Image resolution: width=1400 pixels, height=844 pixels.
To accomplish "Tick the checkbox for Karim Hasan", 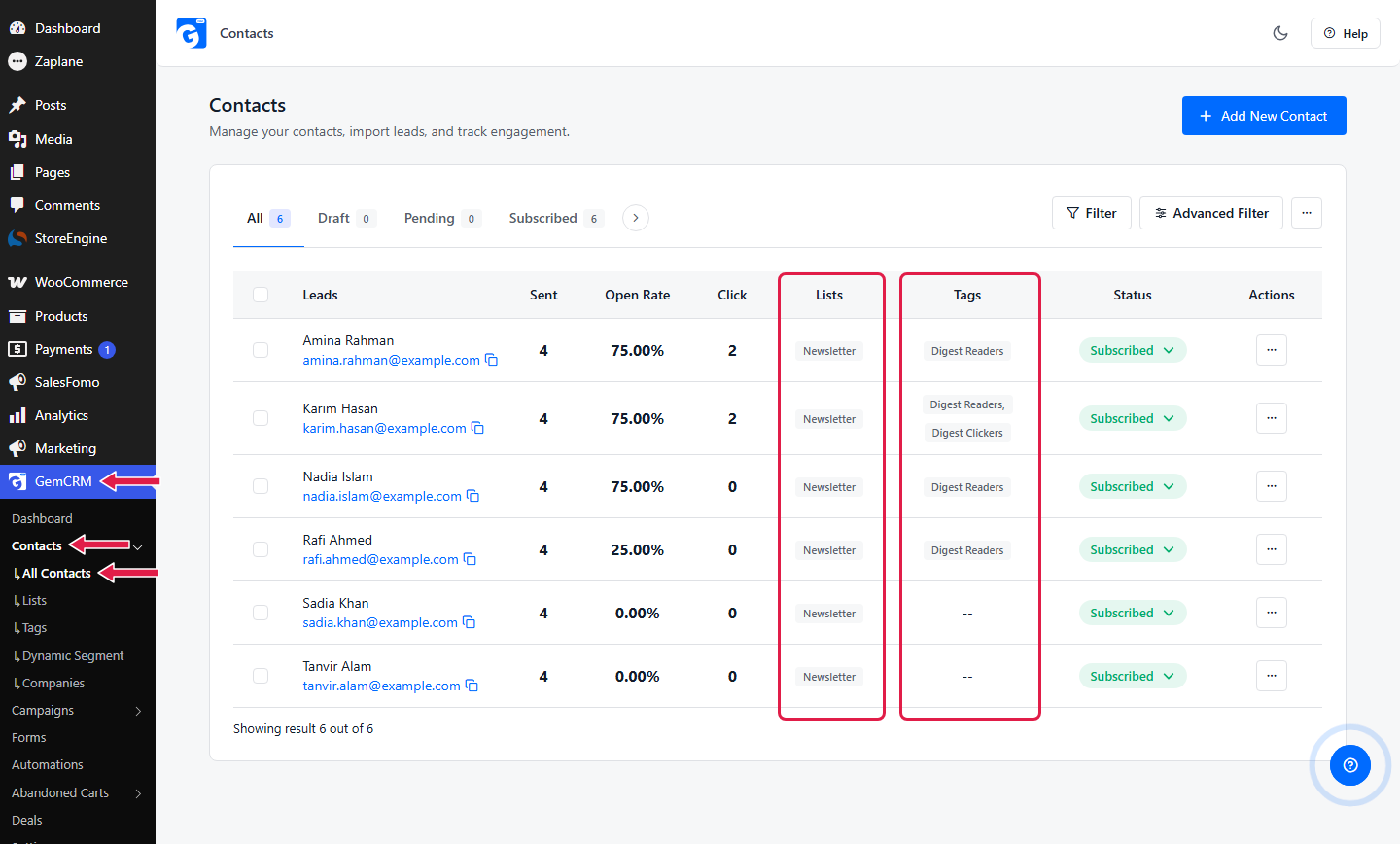I will (x=261, y=418).
